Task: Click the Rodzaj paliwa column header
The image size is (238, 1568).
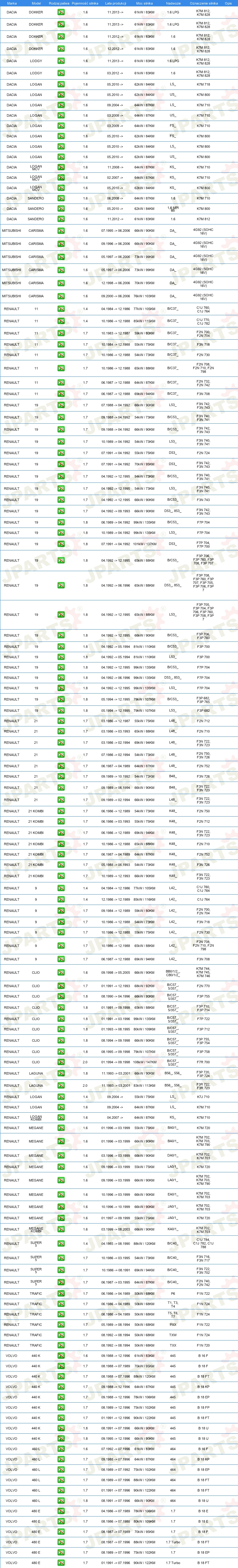Action: coord(58,3)
